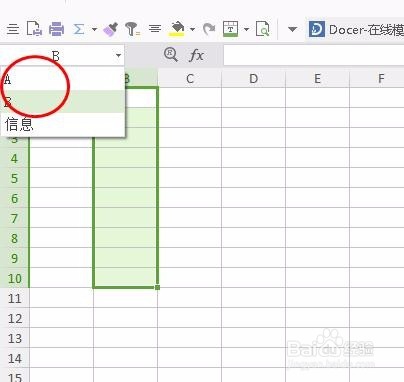Click the fx insert function button

(196, 55)
